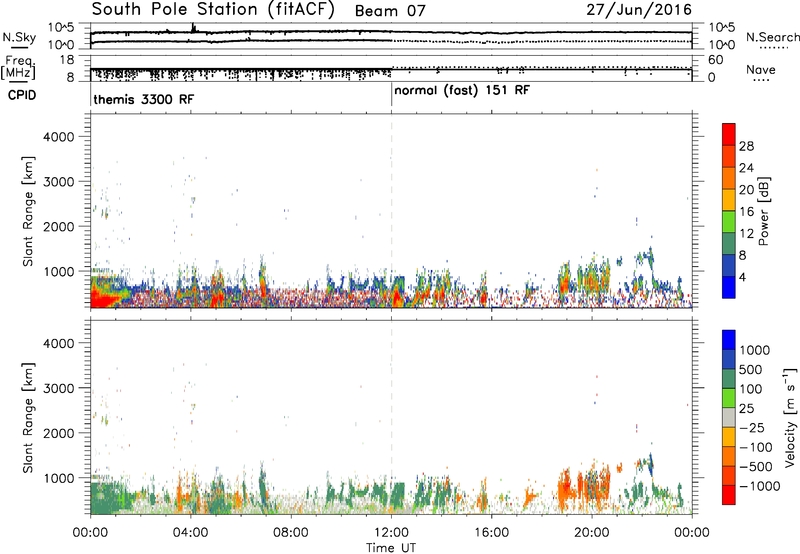This screenshot has height=554, width=800.
Task: Click the '04:00' time axis tick label
Action: coord(190,533)
